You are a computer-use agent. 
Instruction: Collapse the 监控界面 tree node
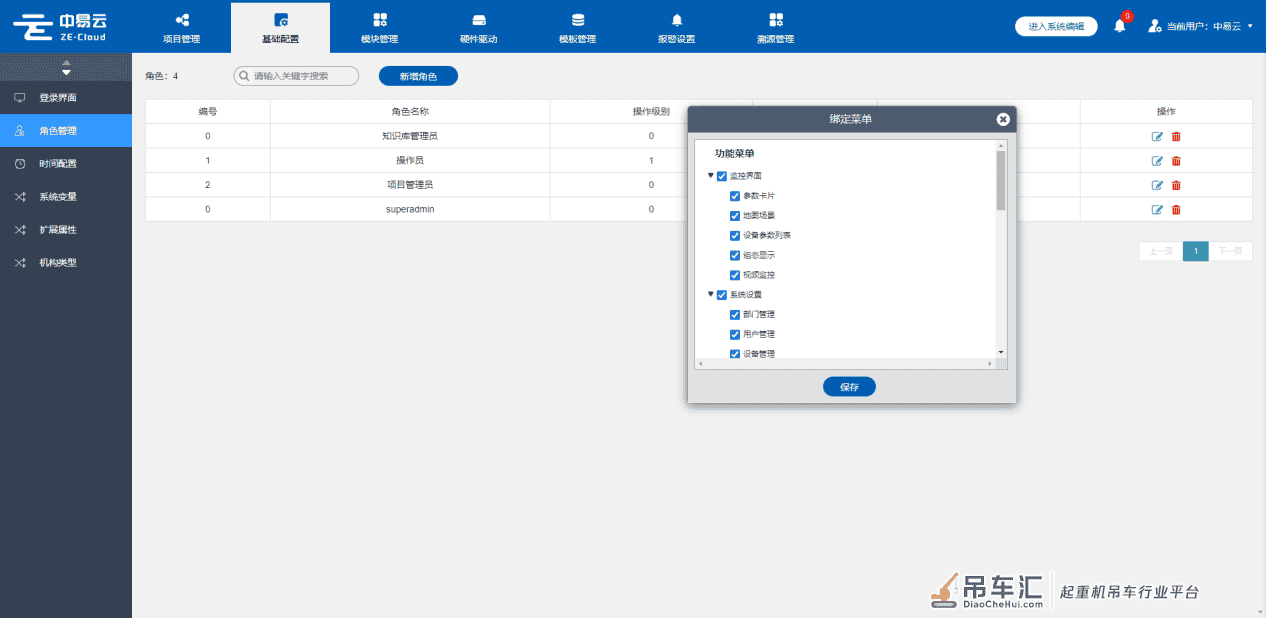(x=711, y=176)
